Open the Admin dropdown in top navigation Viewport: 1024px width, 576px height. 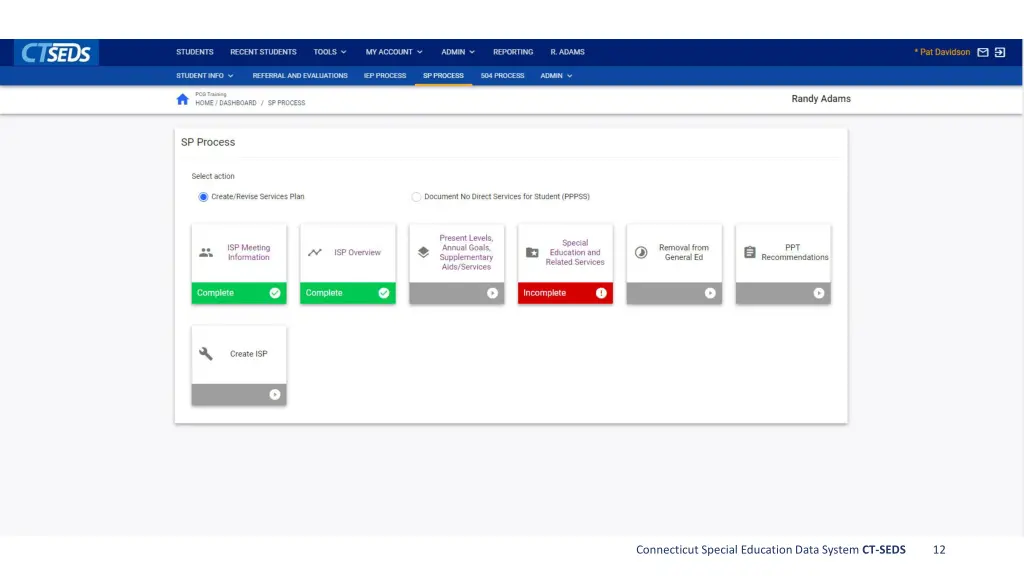(x=458, y=52)
